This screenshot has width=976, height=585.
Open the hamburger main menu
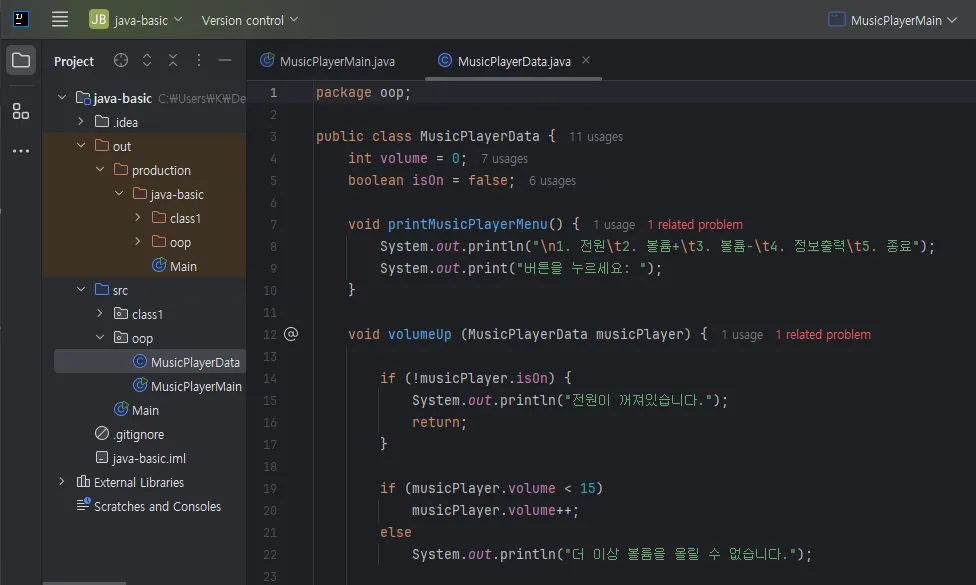60,19
